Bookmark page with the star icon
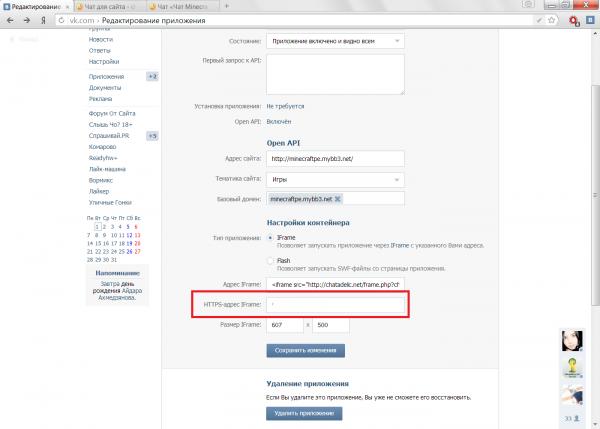 tap(552, 21)
